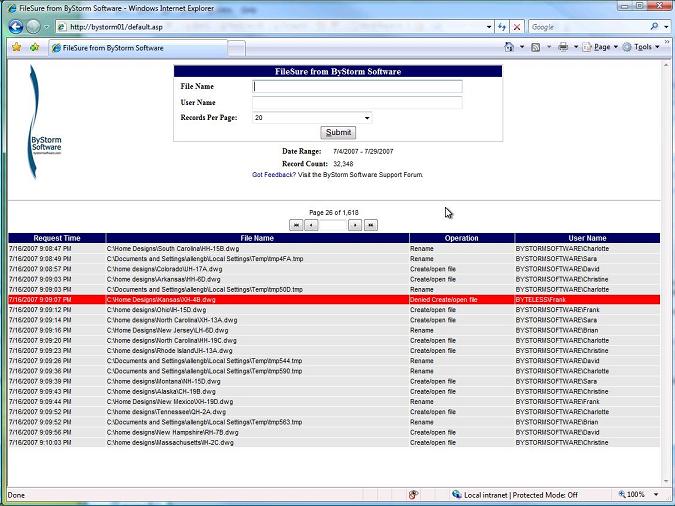Screen dimensions: 675x506
Task: Open the feeds dropdown arrow
Action: [x=549, y=47]
